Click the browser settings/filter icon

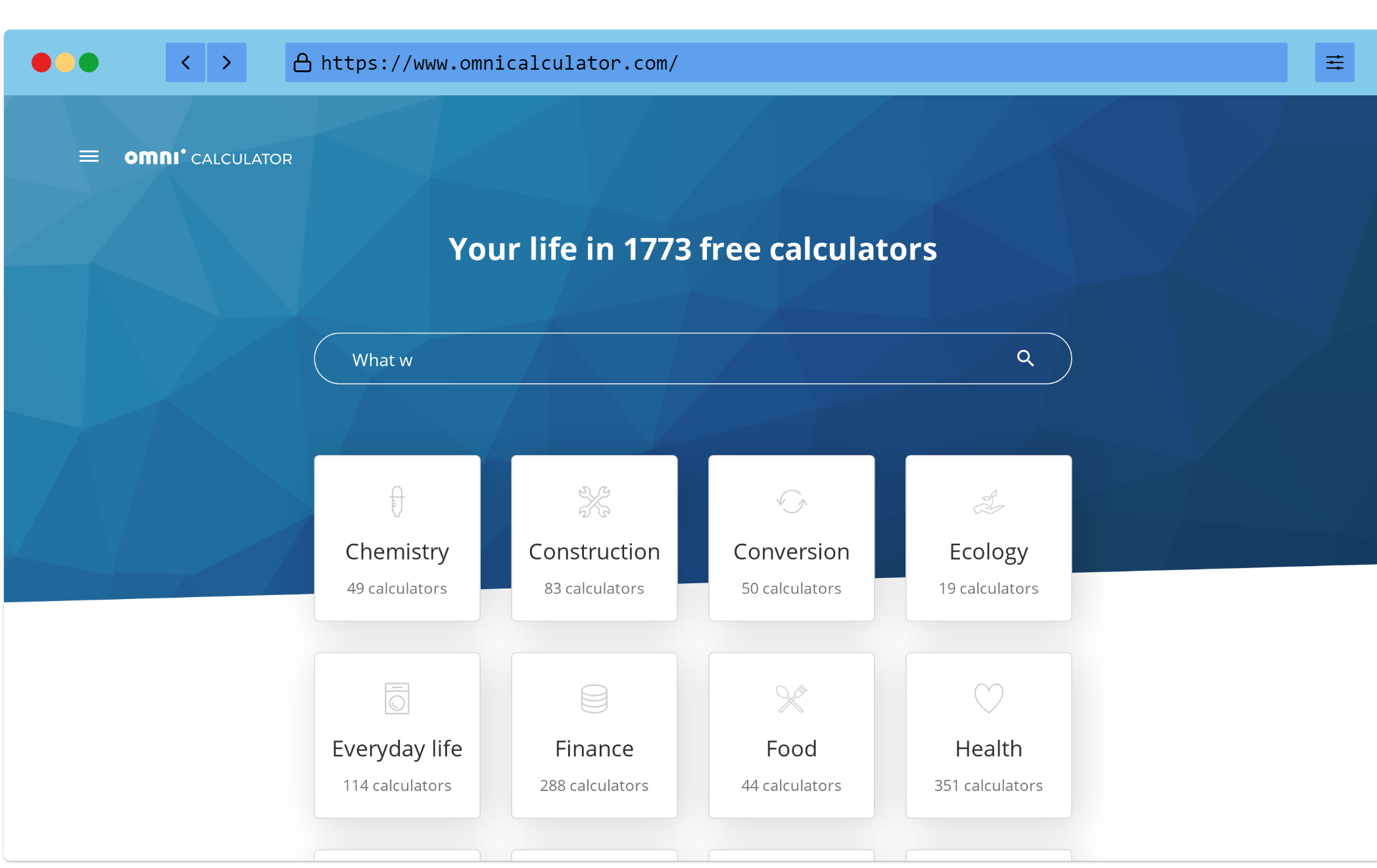click(1334, 62)
